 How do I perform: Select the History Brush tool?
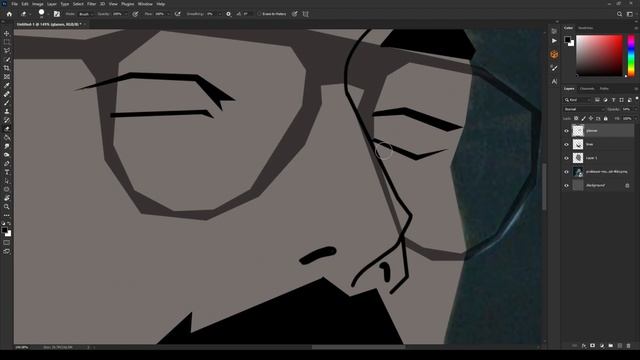pos(7,120)
